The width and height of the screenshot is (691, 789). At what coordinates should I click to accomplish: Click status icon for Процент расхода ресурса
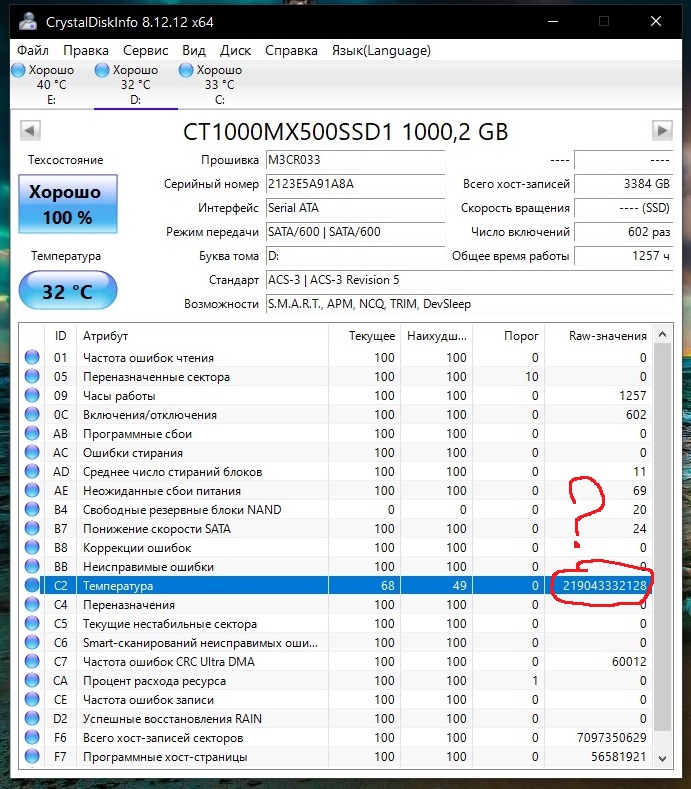coord(32,680)
